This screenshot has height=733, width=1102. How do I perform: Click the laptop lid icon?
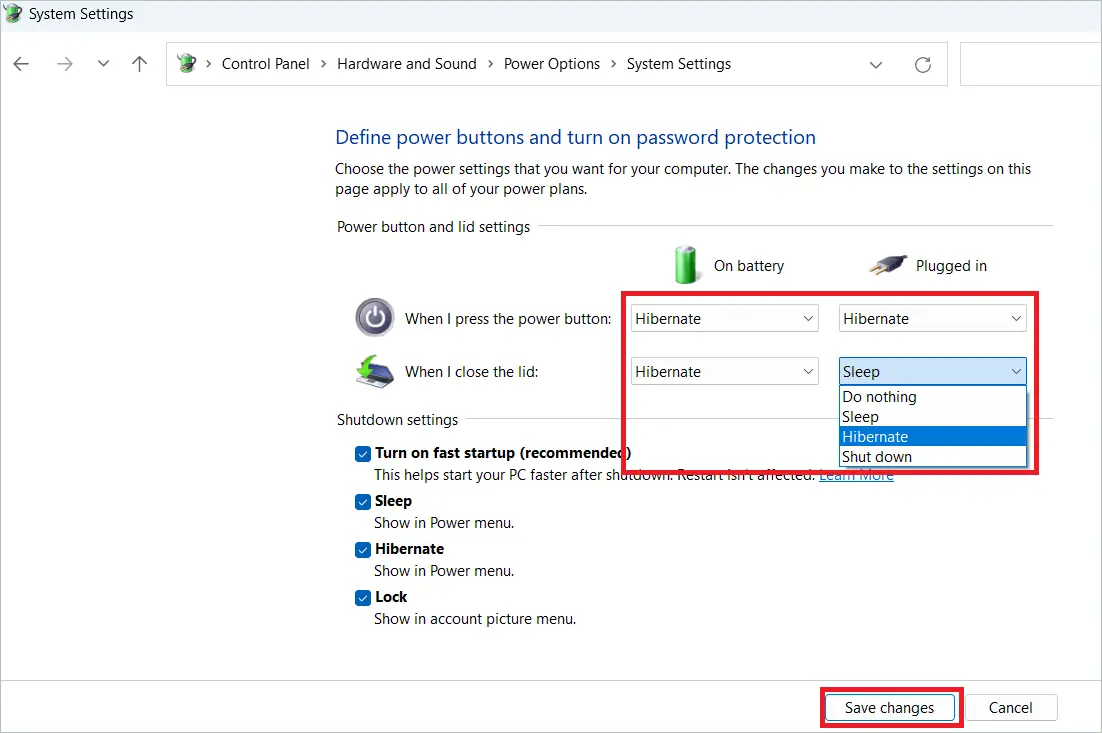click(375, 369)
